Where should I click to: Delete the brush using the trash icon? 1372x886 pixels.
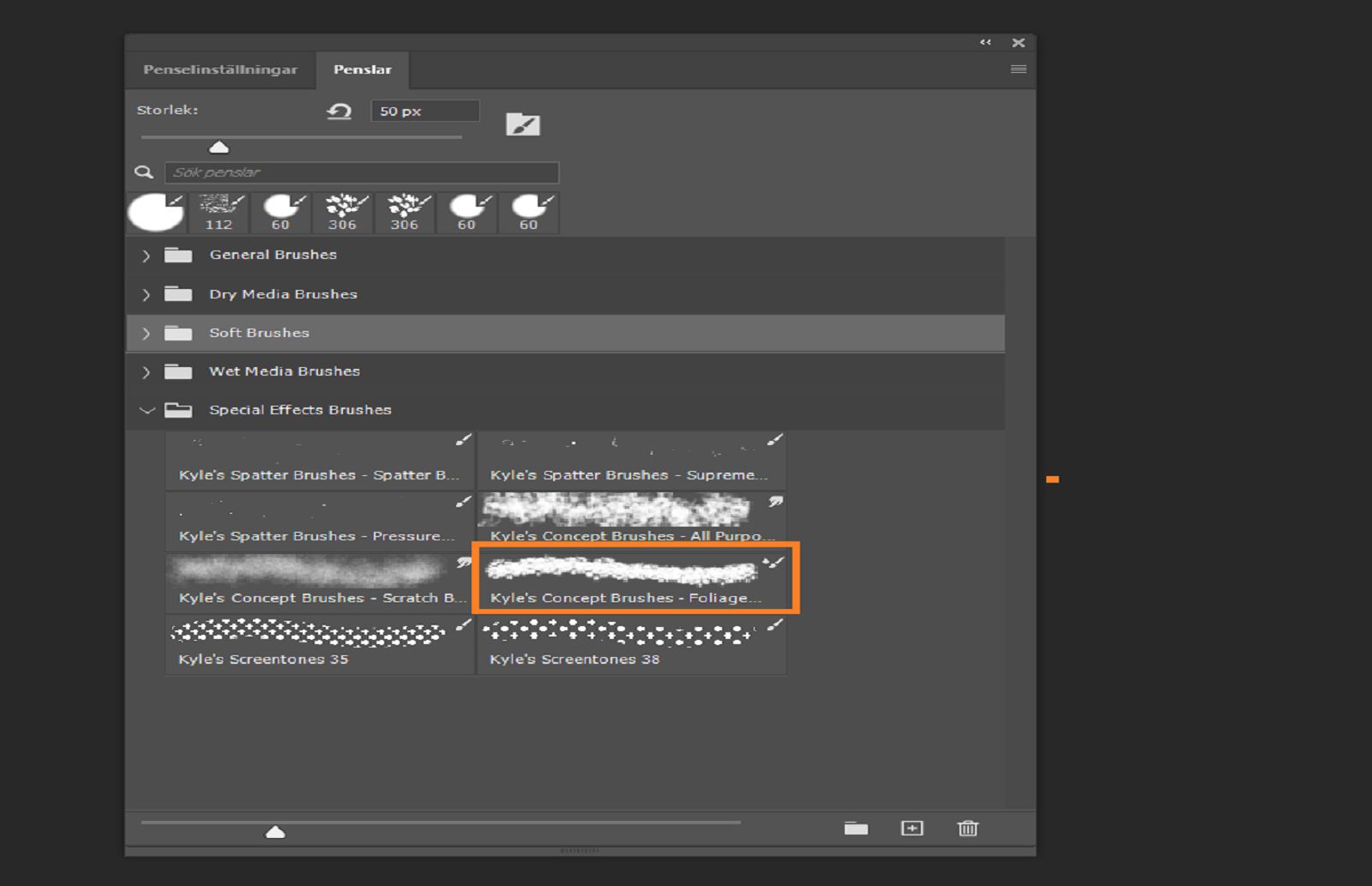pyautogui.click(x=968, y=829)
